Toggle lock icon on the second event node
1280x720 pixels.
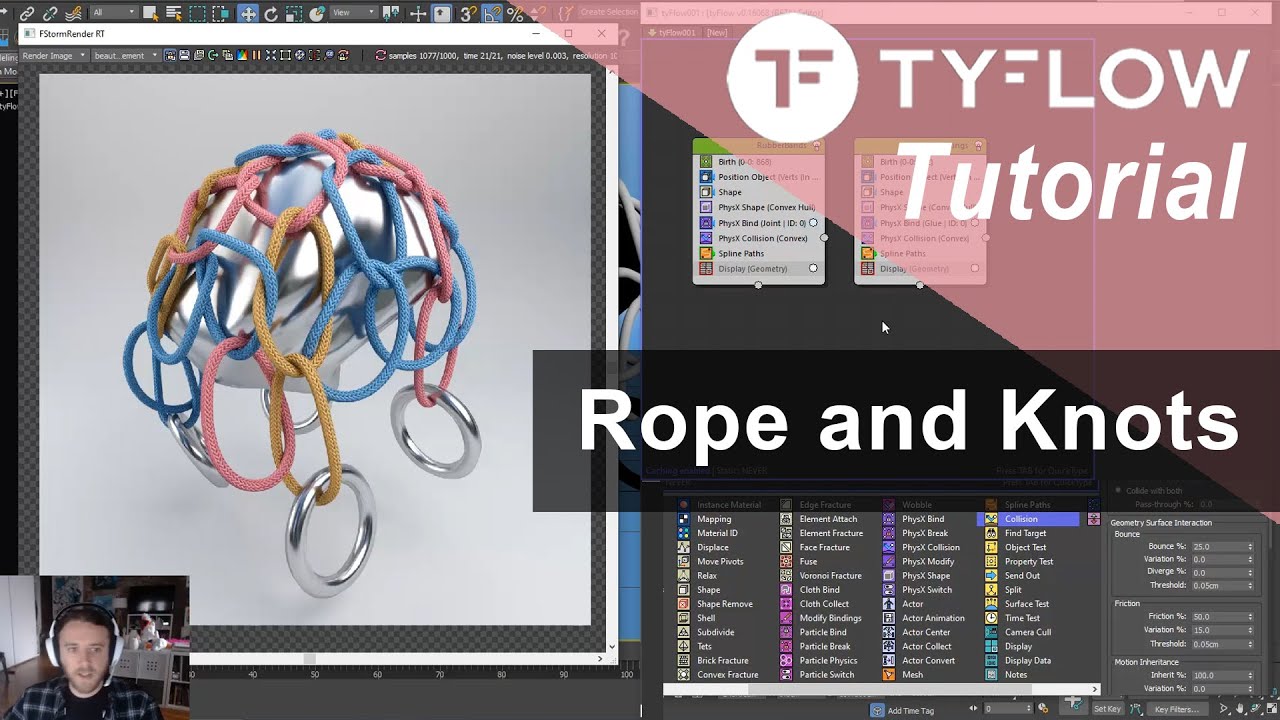pos(978,146)
